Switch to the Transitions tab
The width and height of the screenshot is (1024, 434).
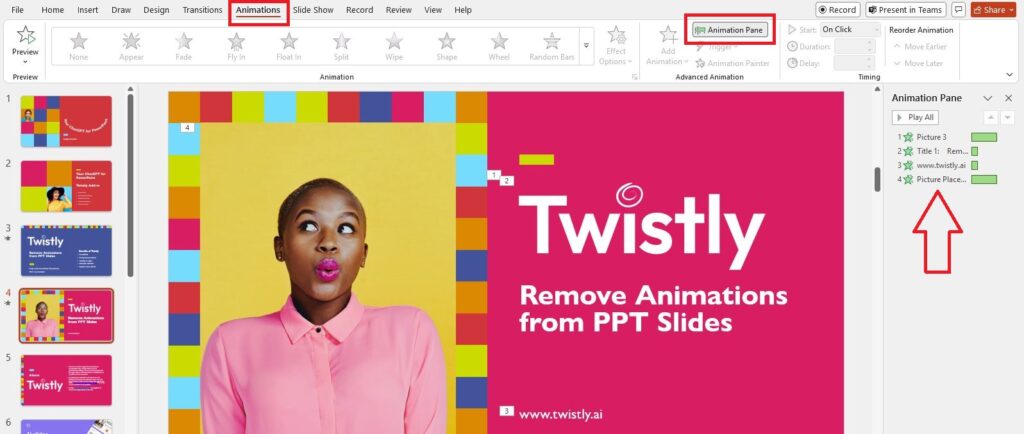pos(202,10)
